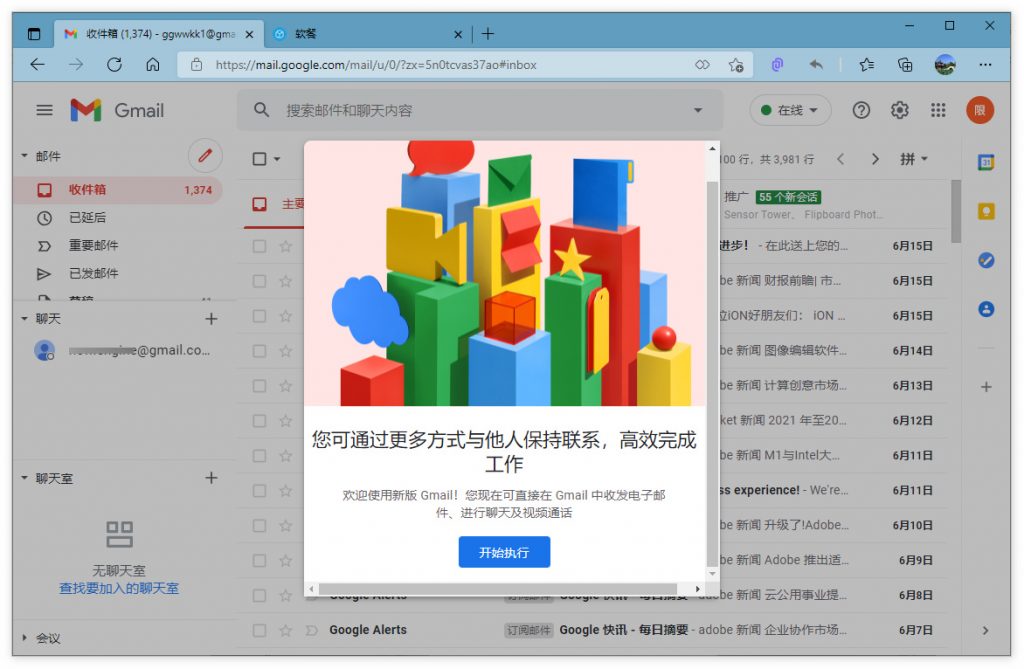Collapse the 邮件 section

coord(24,156)
